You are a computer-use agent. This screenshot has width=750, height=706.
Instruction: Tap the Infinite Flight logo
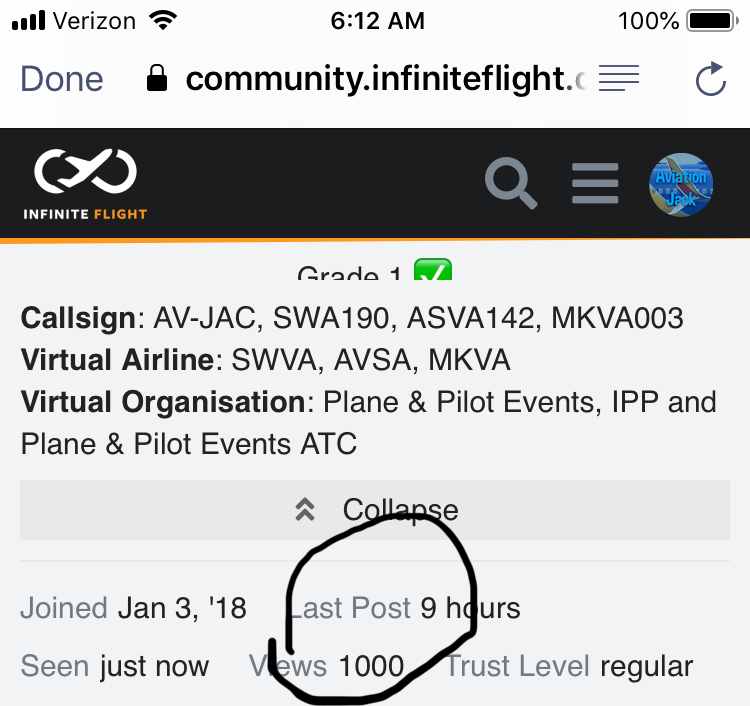85,184
